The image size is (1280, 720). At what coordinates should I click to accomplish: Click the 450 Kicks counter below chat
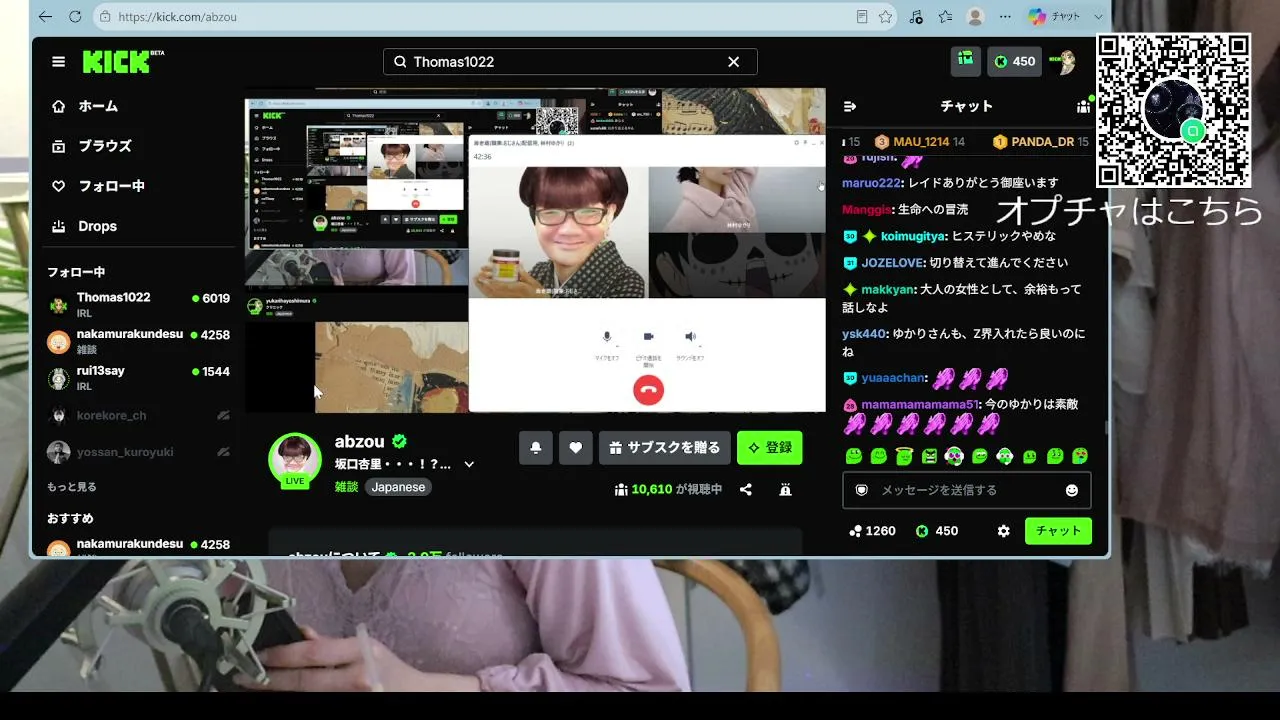(x=937, y=531)
